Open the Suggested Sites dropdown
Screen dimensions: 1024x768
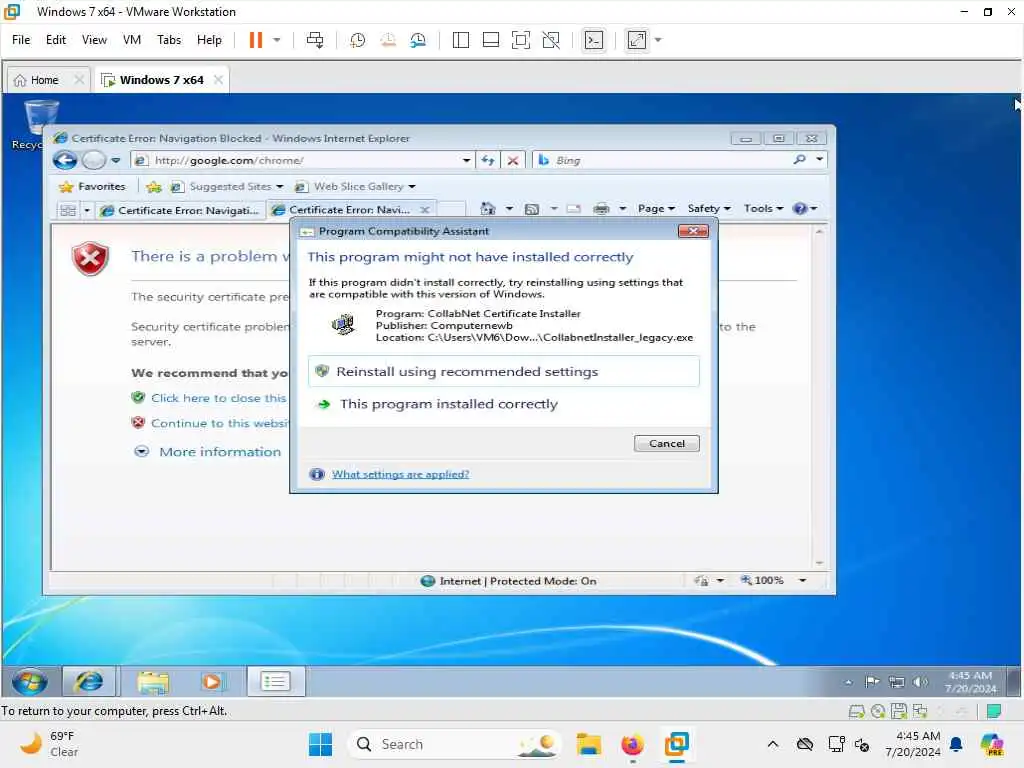280,187
